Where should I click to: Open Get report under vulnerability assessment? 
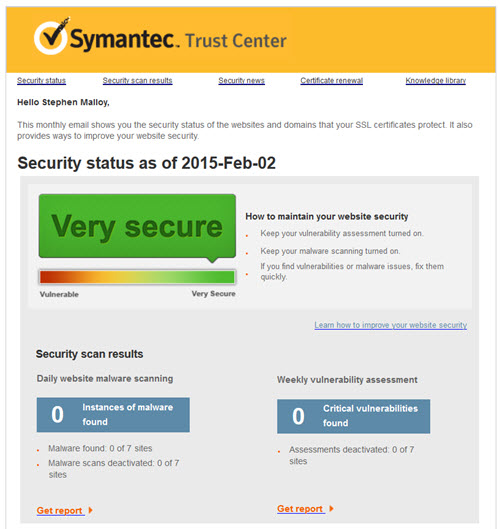(x=300, y=509)
